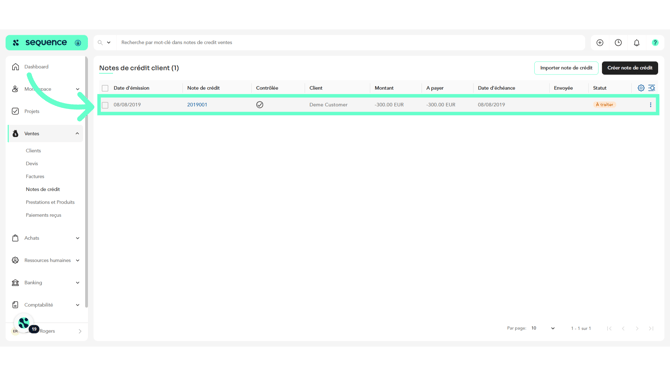
Task: Open the green help question mark
Action: [x=655, y=43]
